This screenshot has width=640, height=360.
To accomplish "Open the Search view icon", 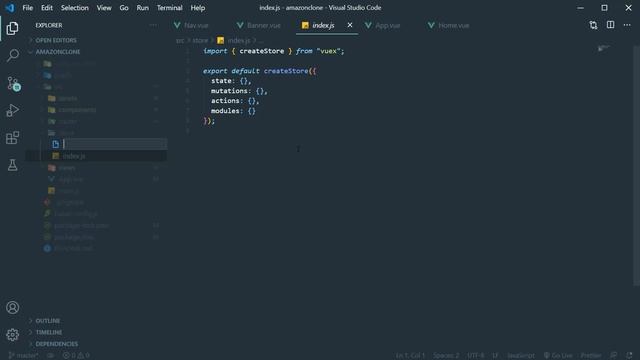I will pos(12,55).
